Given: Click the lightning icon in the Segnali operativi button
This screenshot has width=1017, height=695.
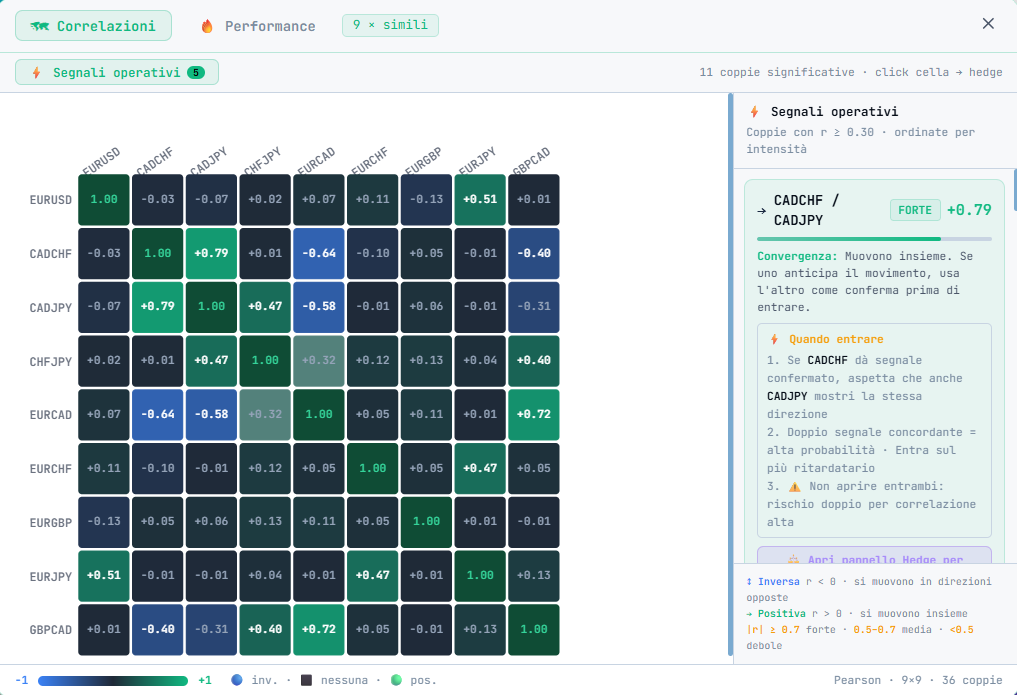Looking at the screenshot, I should tap(37, 73).
